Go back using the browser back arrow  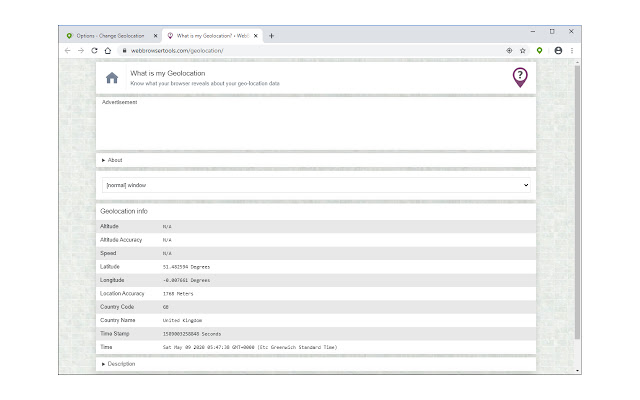(x=67, y=50)
